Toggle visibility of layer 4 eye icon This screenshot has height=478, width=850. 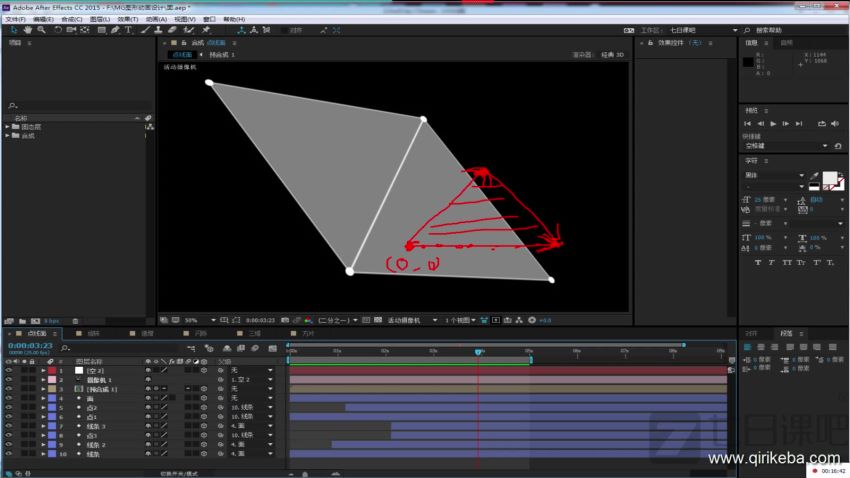9,398
